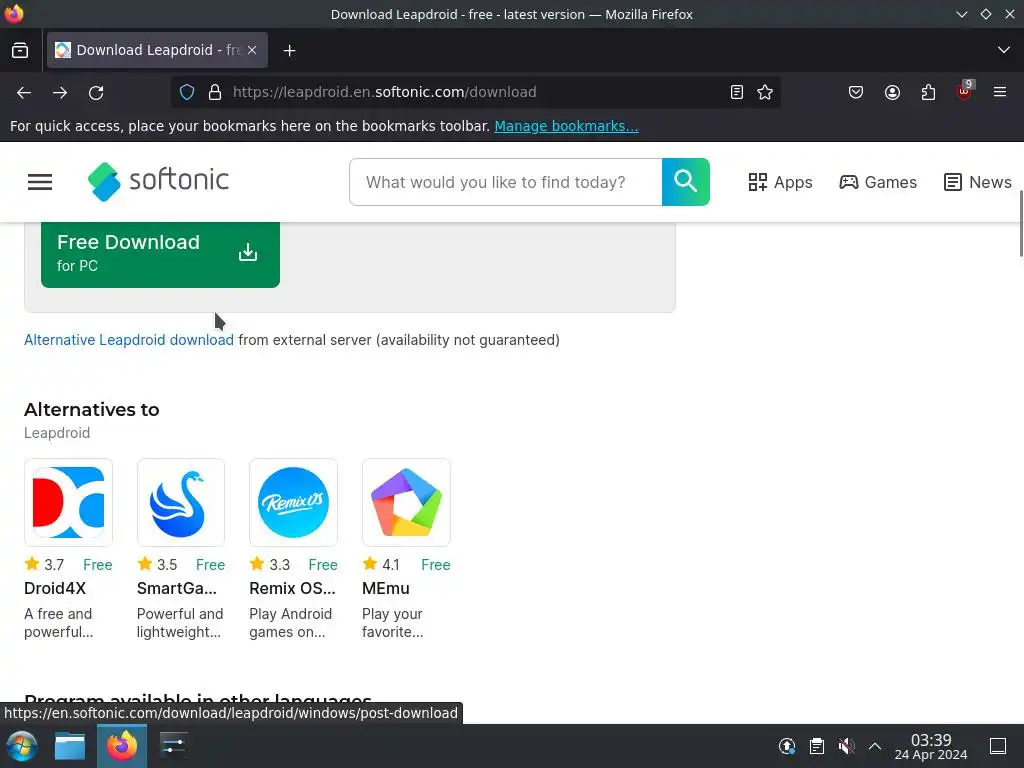Open the extensions panel
The image size is (1024, 768).
[928, 93]
